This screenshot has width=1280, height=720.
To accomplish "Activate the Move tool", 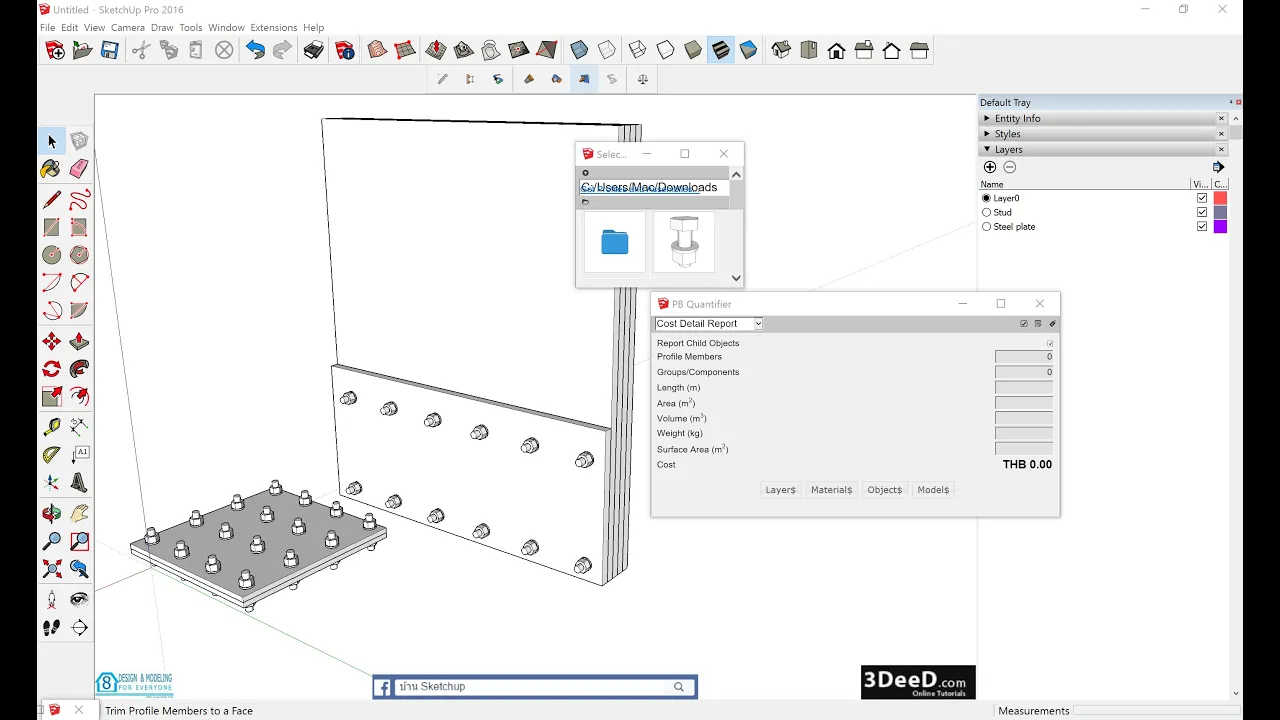I will point(52,342).
